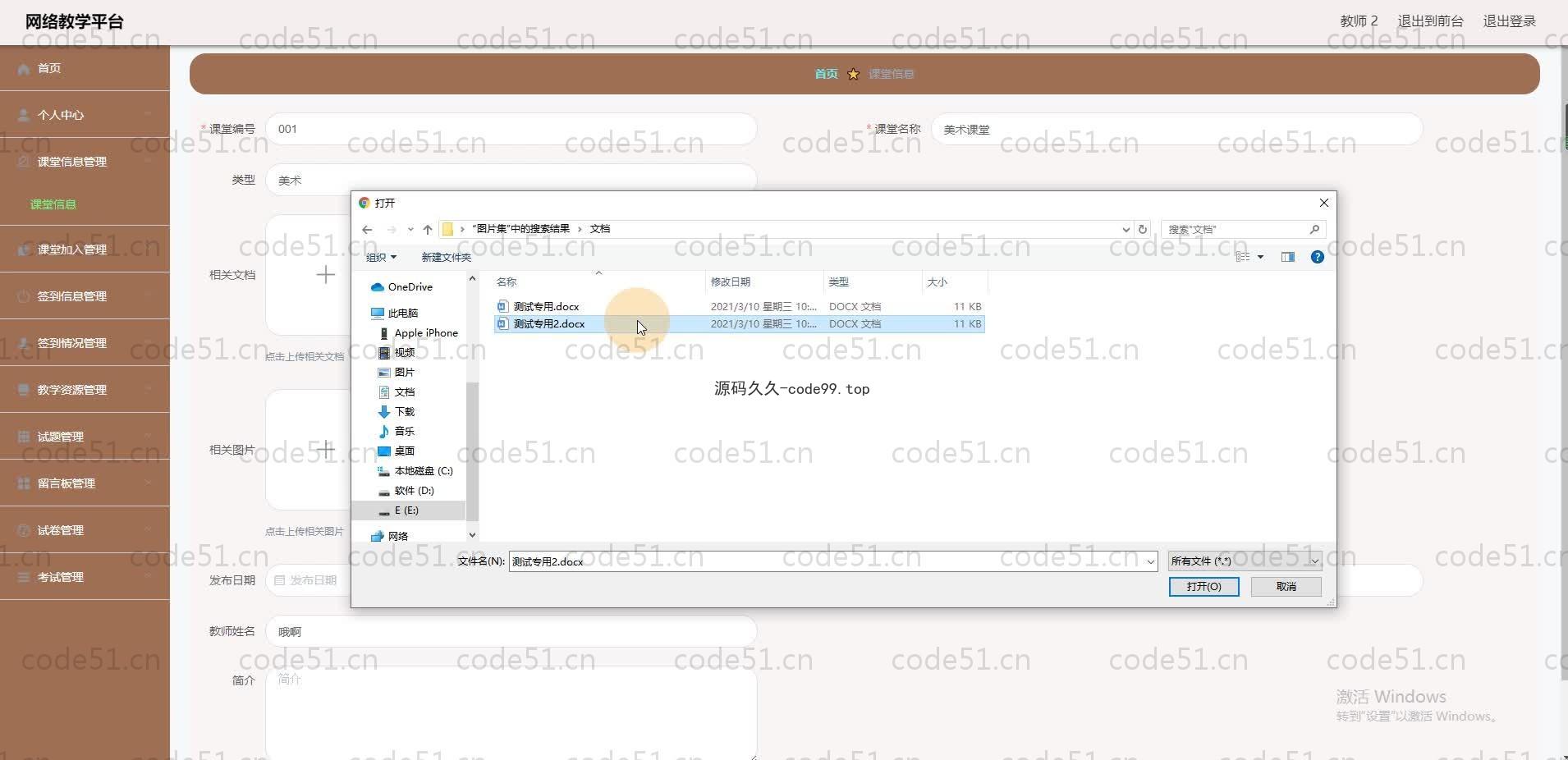The height and width of the screenshot is (760, 1568).
Task: Close the 打开 file dialog
Action: (1323, 203)
